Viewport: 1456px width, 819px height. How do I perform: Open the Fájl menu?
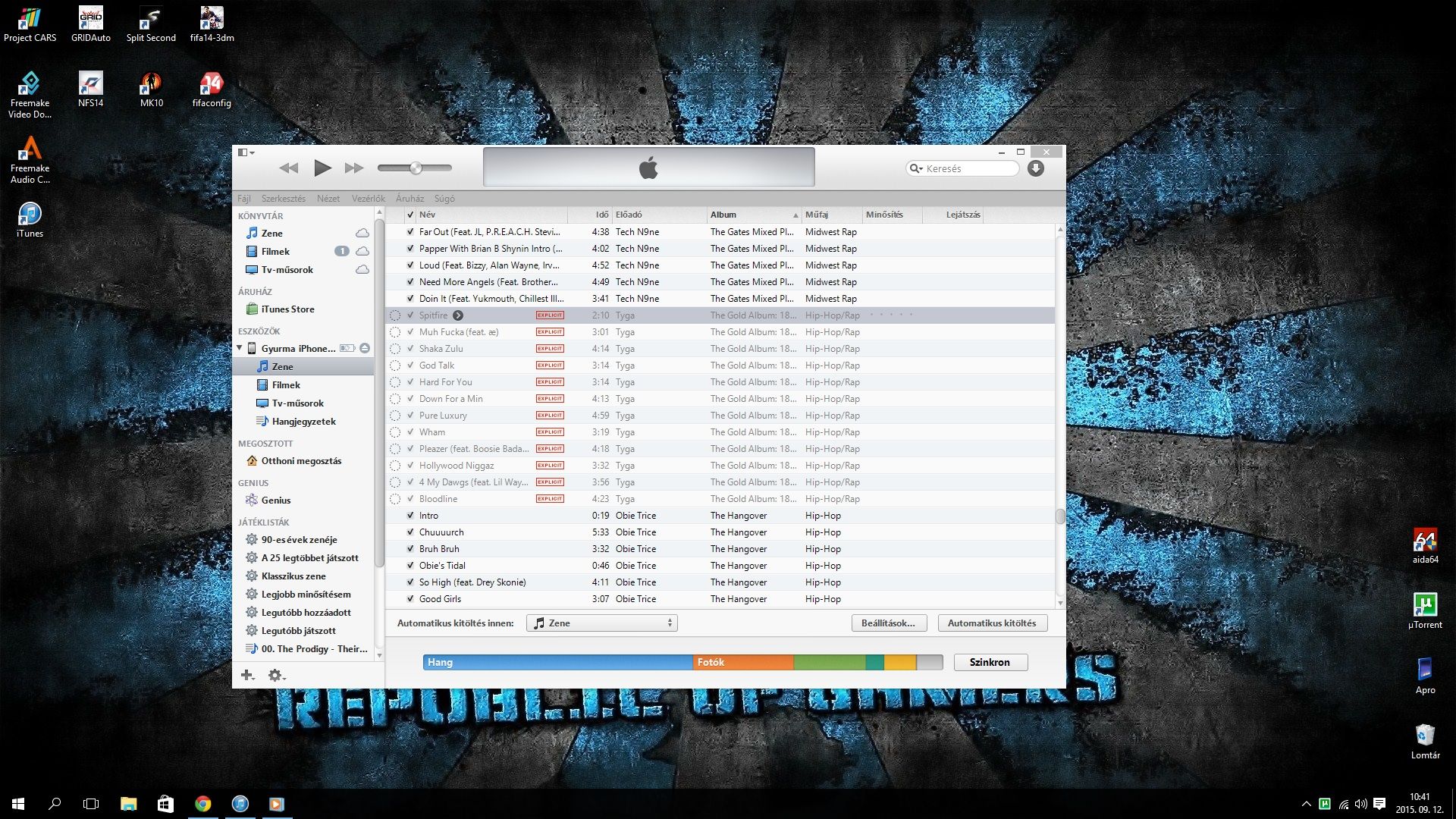(243, 199)
